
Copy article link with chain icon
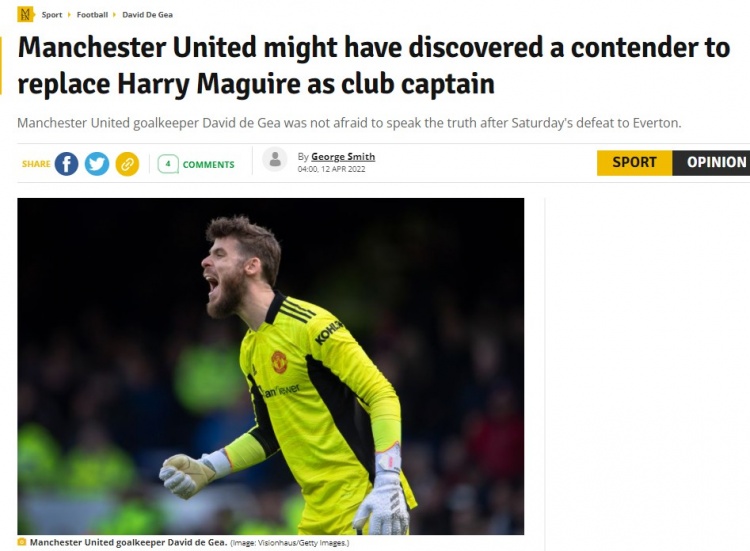click(127, 164)
